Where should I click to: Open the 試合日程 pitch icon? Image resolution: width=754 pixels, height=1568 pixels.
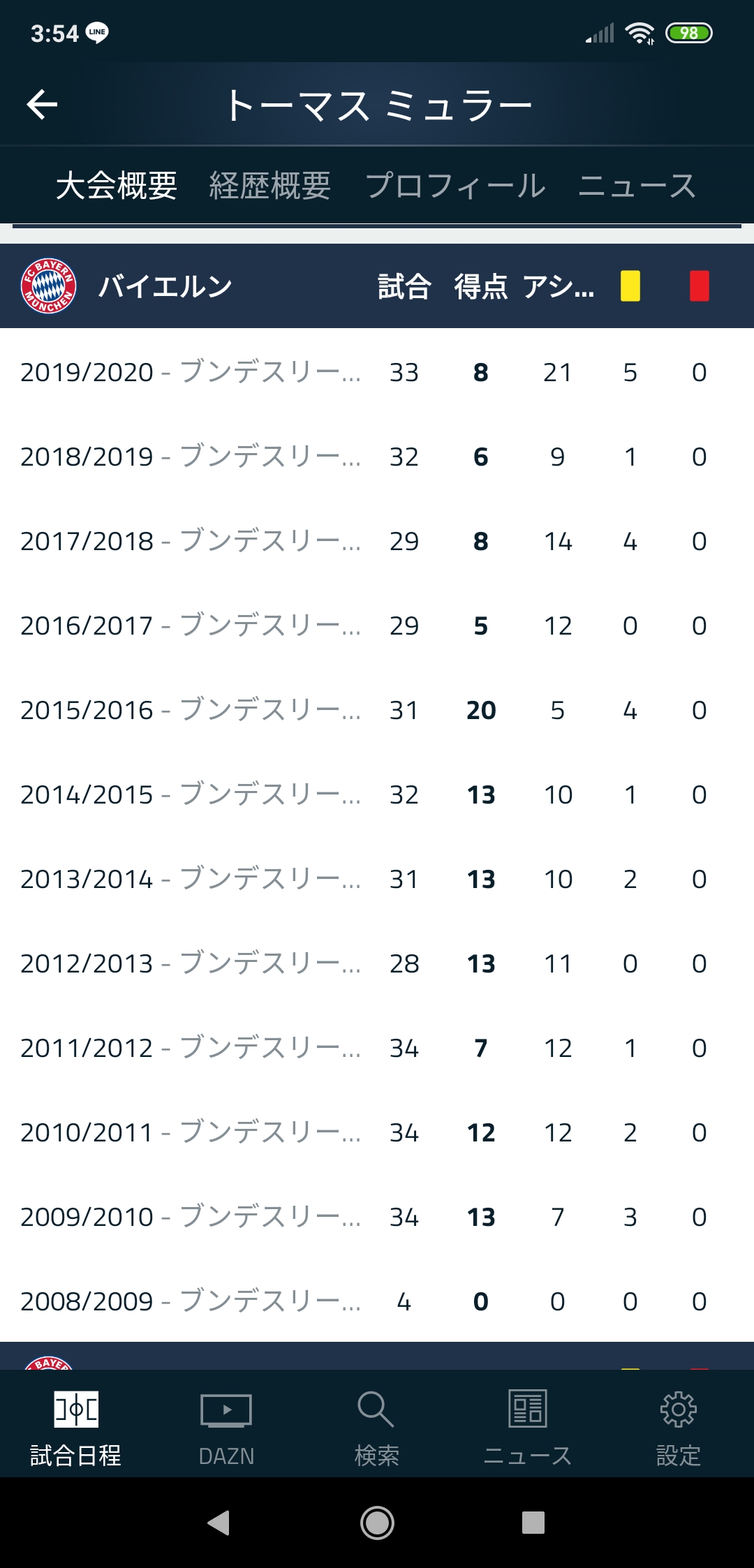(76, 1410)
